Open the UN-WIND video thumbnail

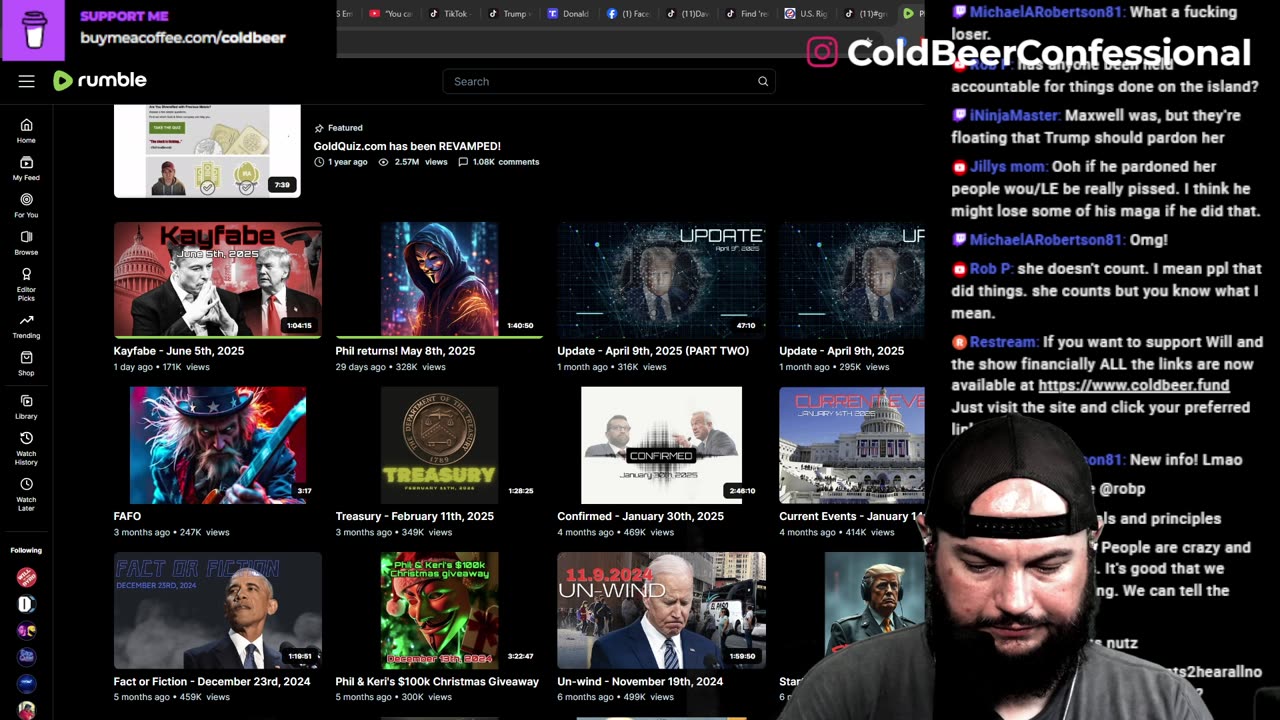click(x=662, y=610)
